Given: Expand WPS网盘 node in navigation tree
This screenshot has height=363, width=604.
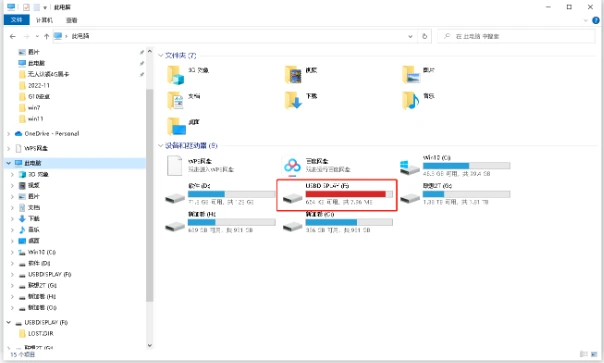Looking at the screenshot, I should tap(8, 148).
